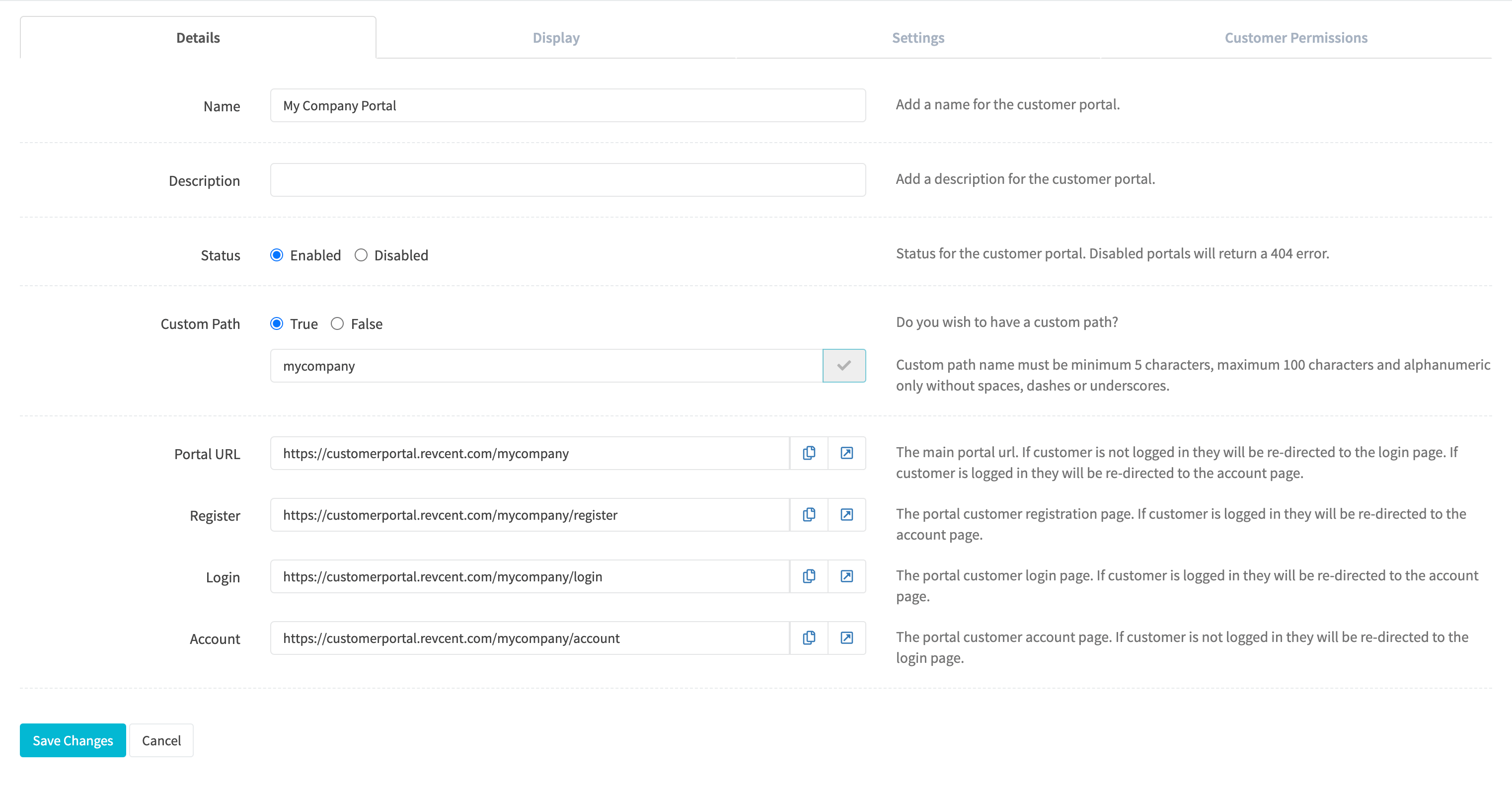This screenshot has height=797, width=1512.
Task: Switch to the Details tab
Action: 198,38
